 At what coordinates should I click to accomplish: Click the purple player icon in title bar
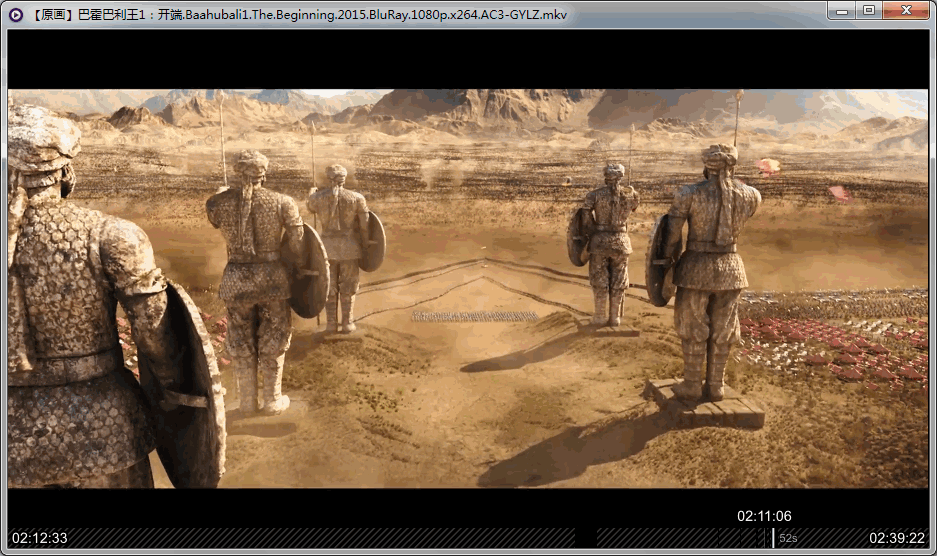coord(16,14)
